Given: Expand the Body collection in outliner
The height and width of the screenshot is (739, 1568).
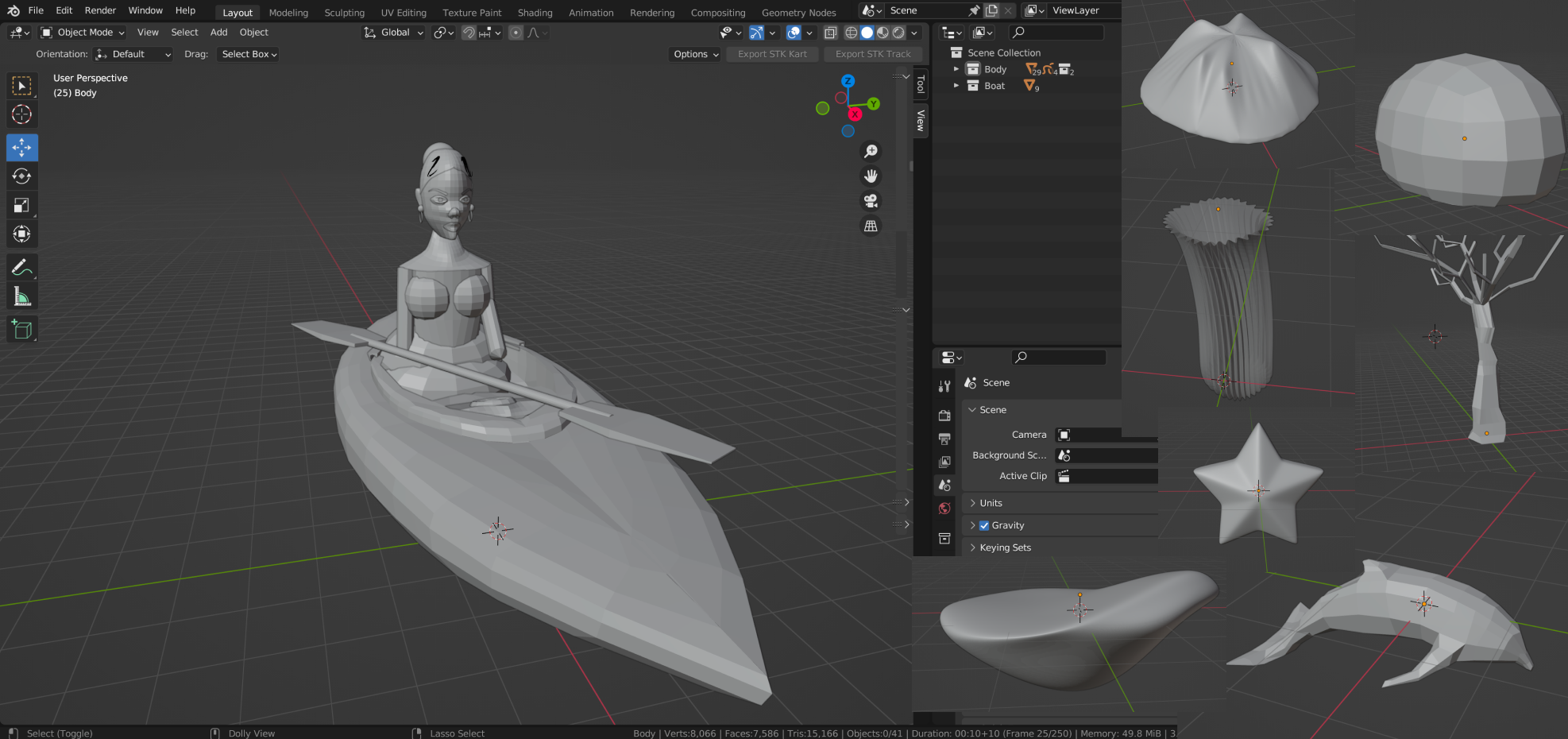Looking at the screenshot, I should pyautogui.click(x=956, y=69).
